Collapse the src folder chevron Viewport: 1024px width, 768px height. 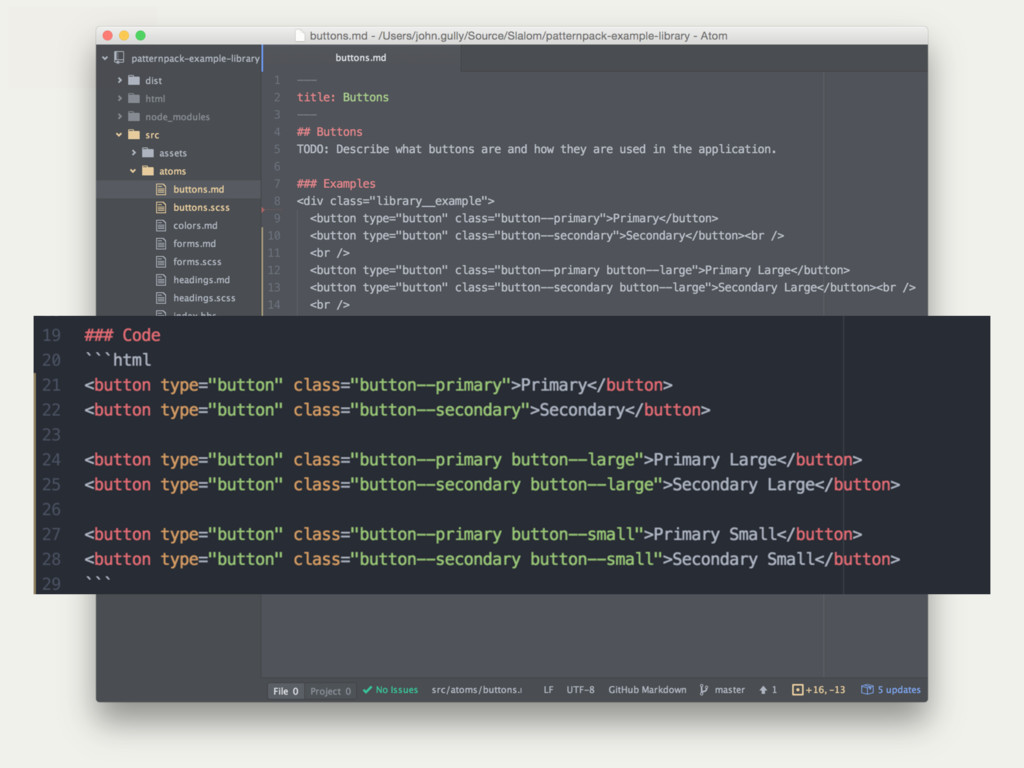119,135
